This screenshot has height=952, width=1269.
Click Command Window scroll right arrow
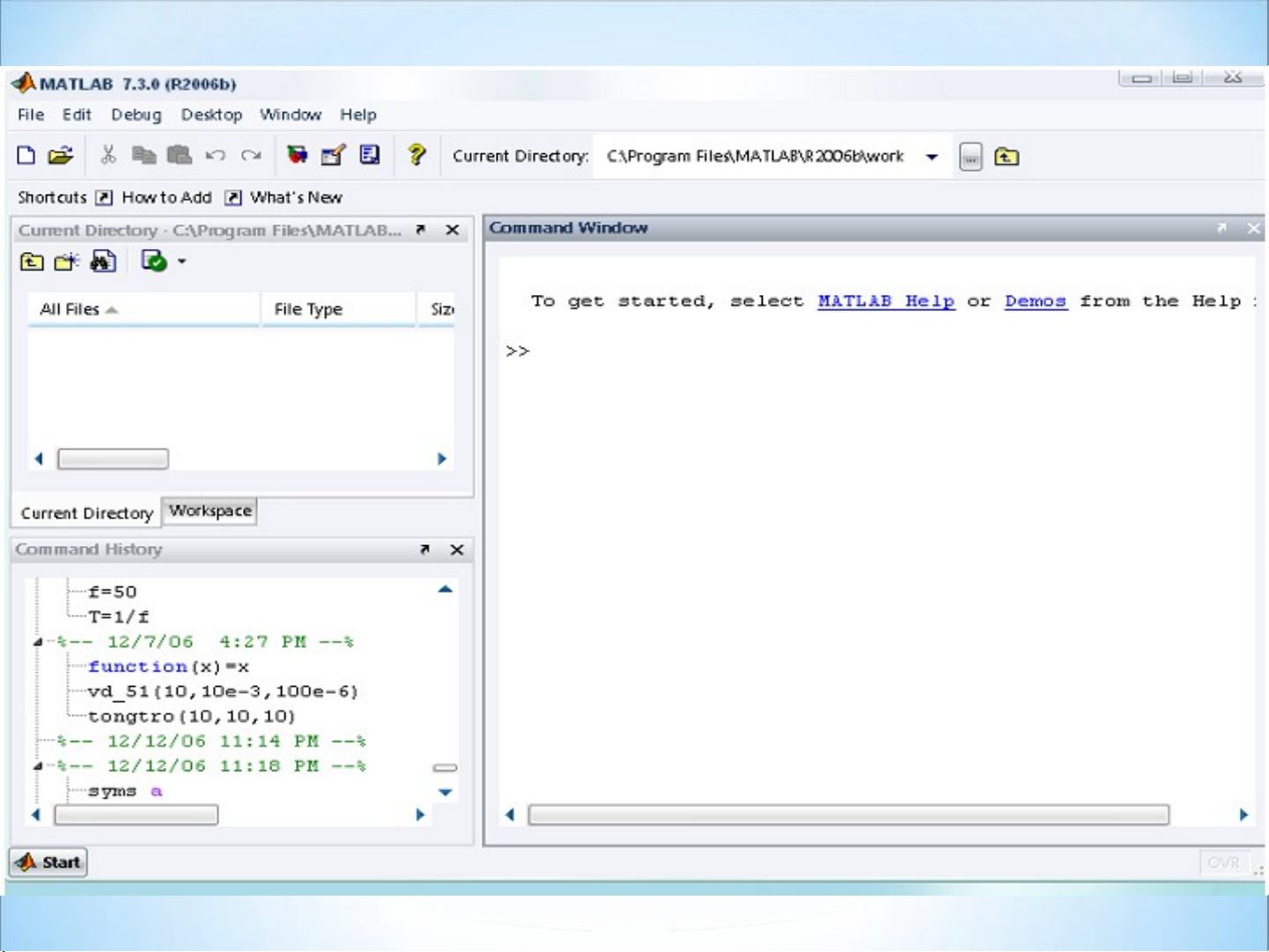(1243, 815)
